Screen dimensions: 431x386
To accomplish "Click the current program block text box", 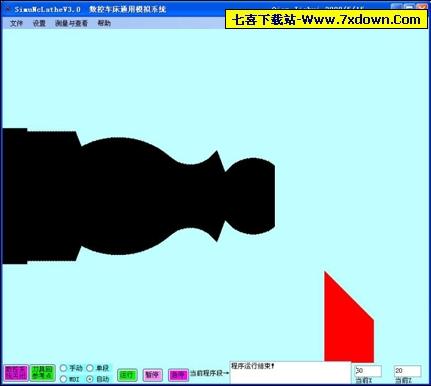I will pyautogui.click(x=290, y=372).
